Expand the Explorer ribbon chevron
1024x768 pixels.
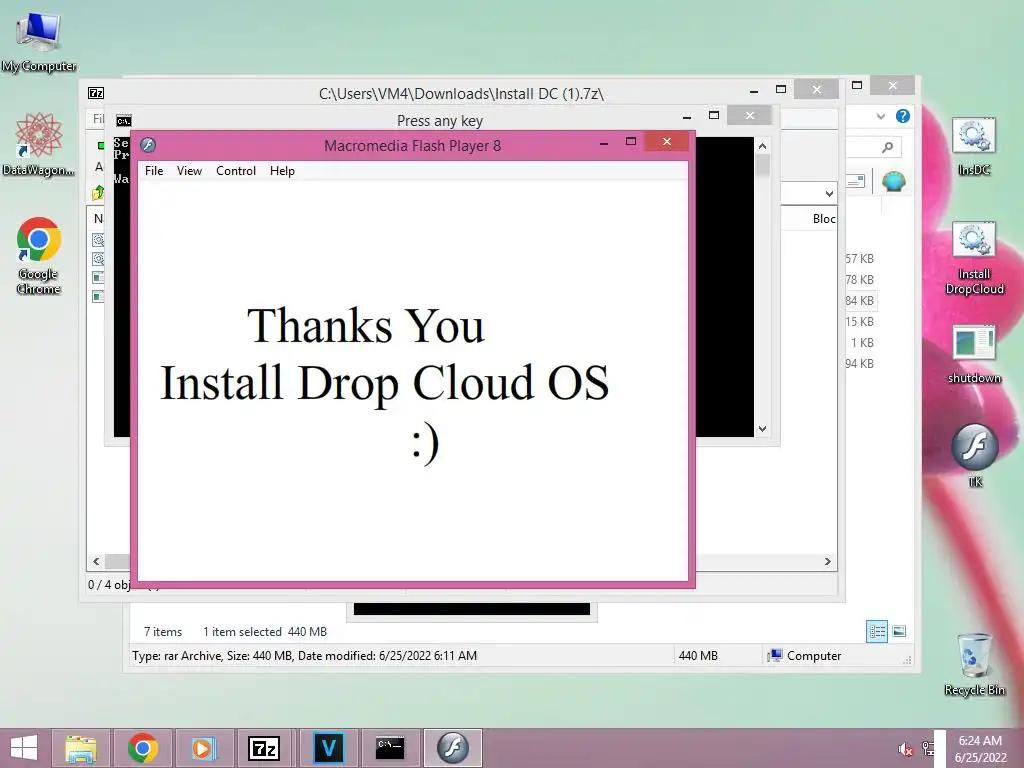881,116
